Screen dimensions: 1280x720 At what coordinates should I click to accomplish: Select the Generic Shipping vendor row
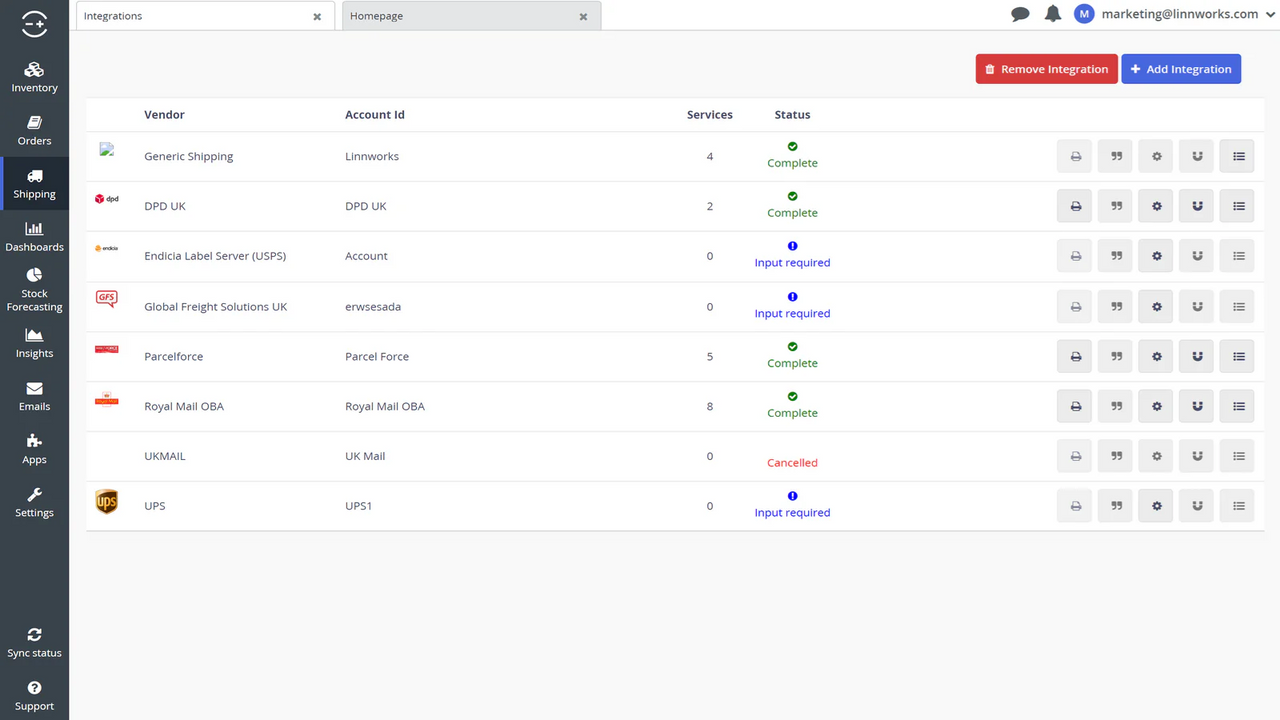[x=675, y=156]
